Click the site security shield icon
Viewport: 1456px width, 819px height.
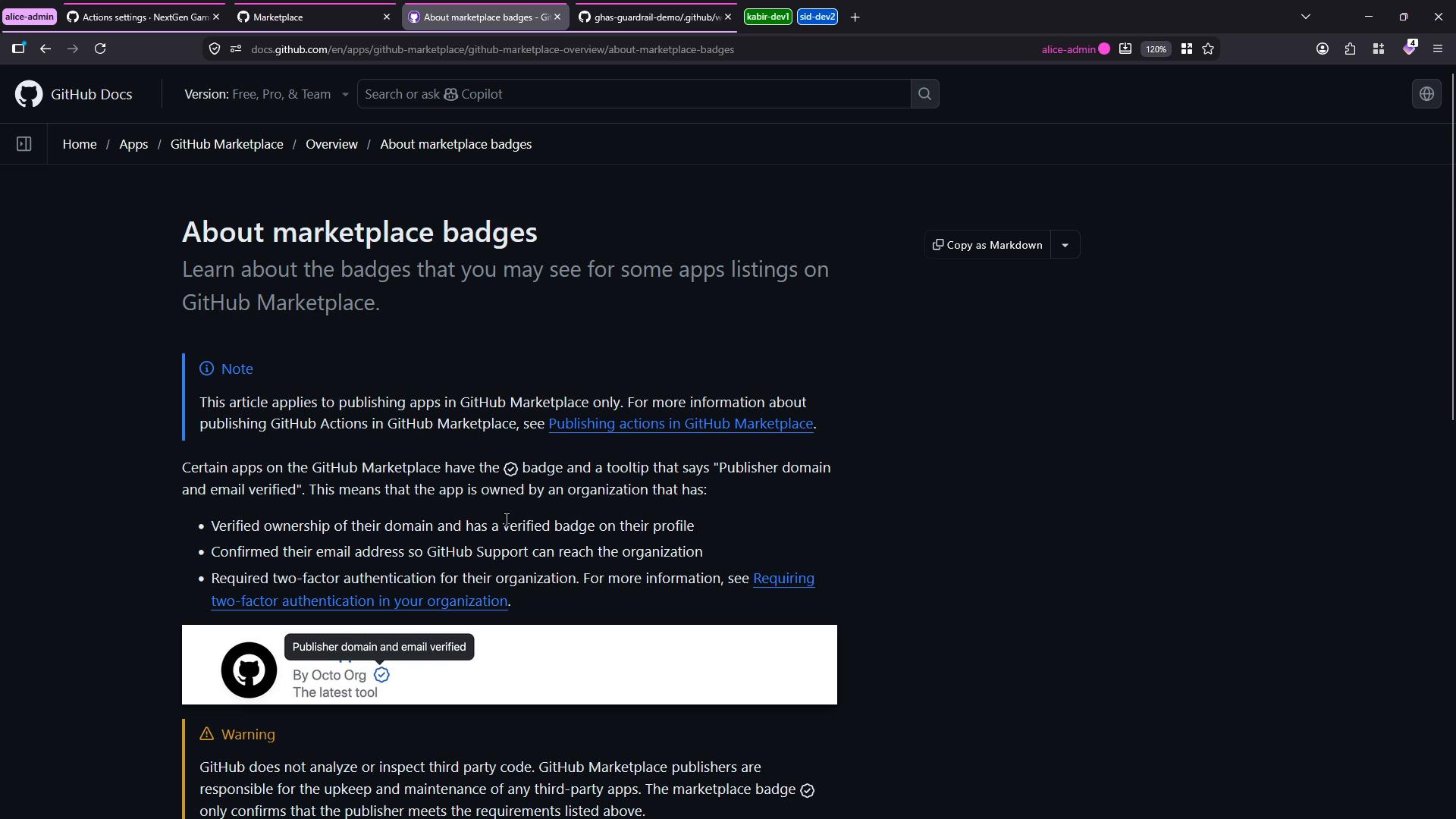click(x=215, y=49)
